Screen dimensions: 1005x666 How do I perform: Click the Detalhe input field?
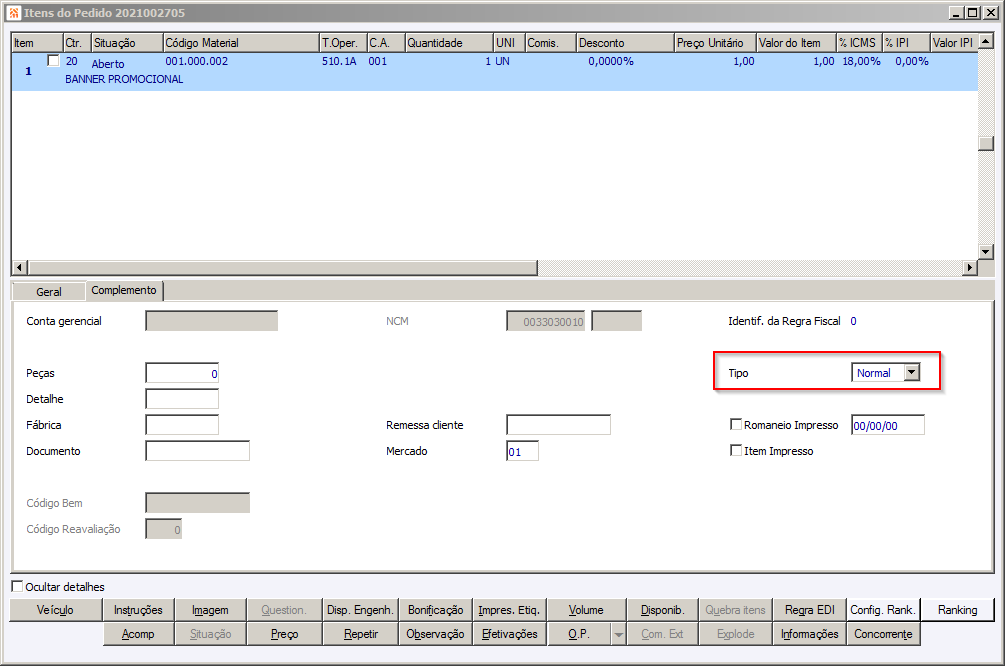(x=182, y=399)
